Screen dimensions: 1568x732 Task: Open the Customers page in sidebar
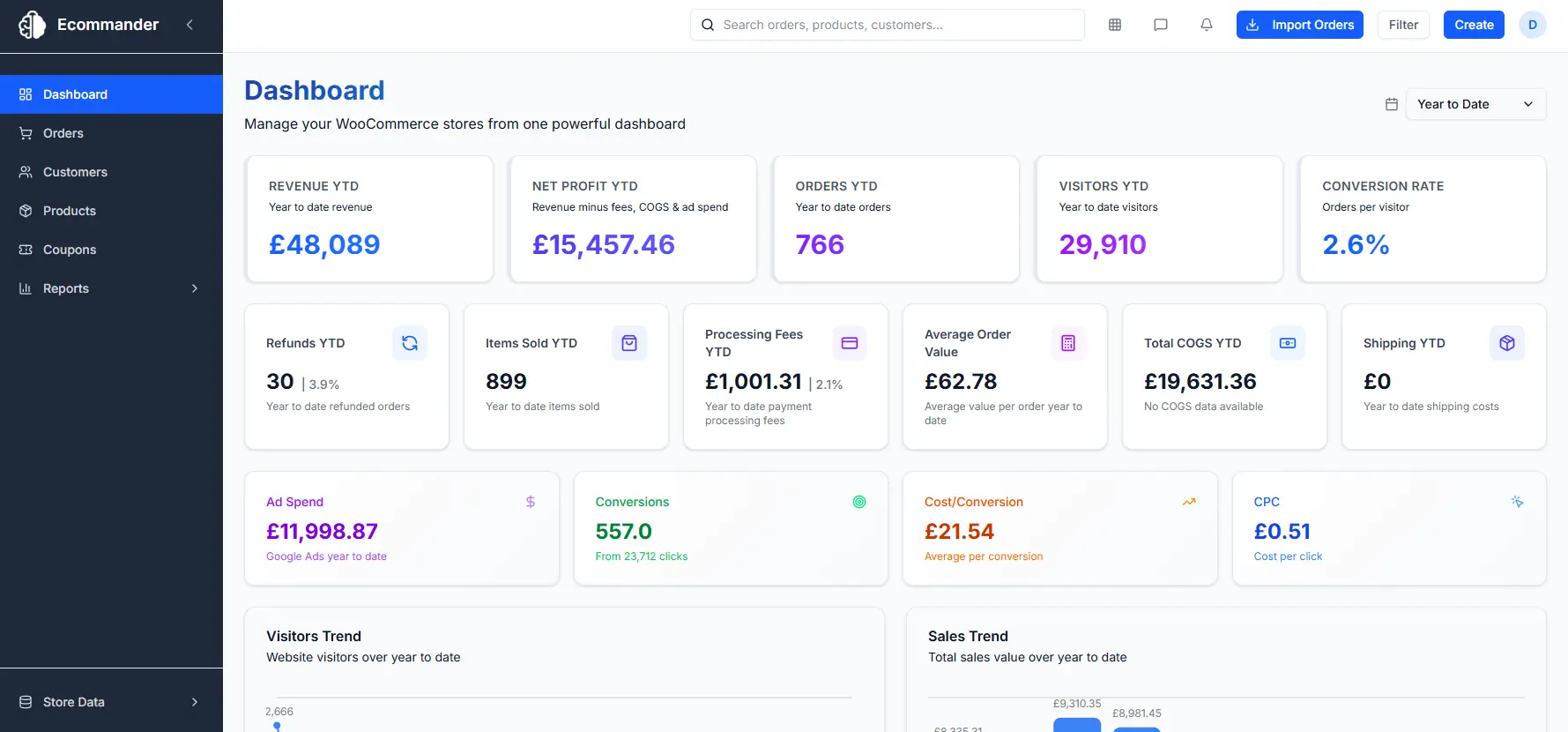click(x=75, y=172)
